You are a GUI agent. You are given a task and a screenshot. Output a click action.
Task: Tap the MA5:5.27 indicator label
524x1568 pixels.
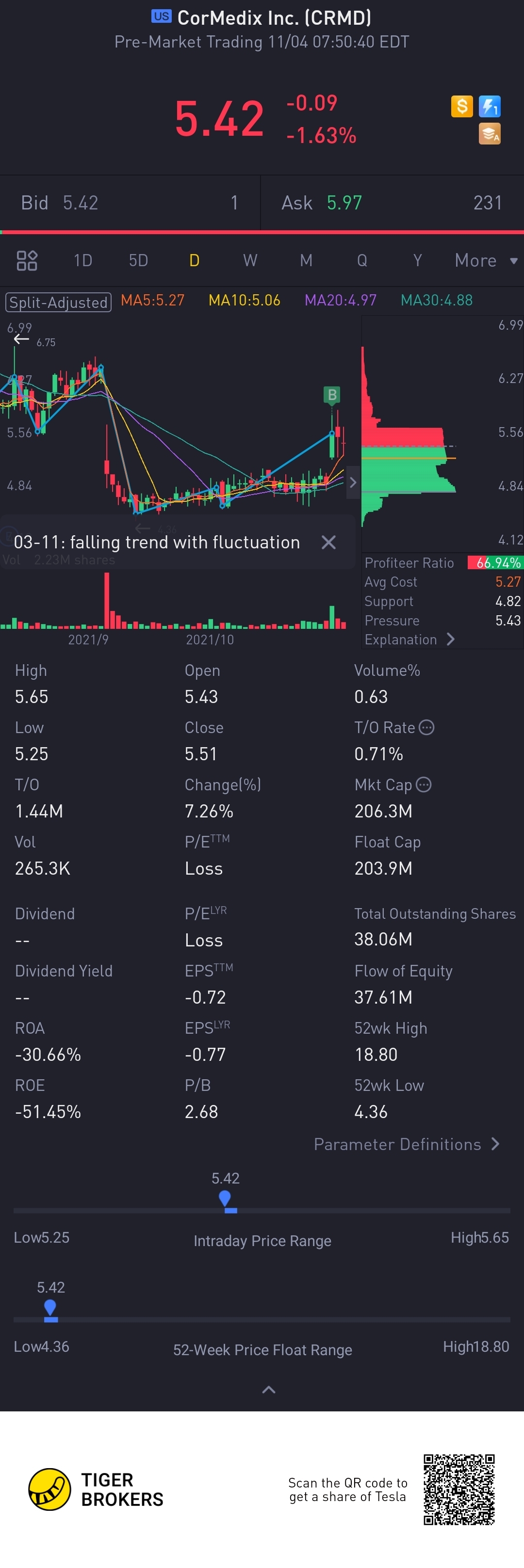(152, 300)
